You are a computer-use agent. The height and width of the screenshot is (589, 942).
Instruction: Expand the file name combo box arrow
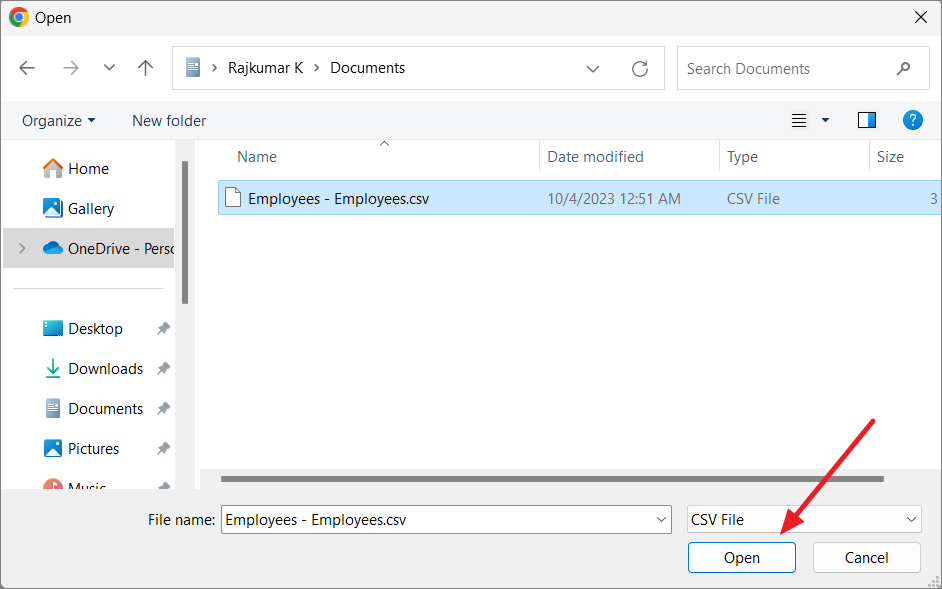pos(660,519)
